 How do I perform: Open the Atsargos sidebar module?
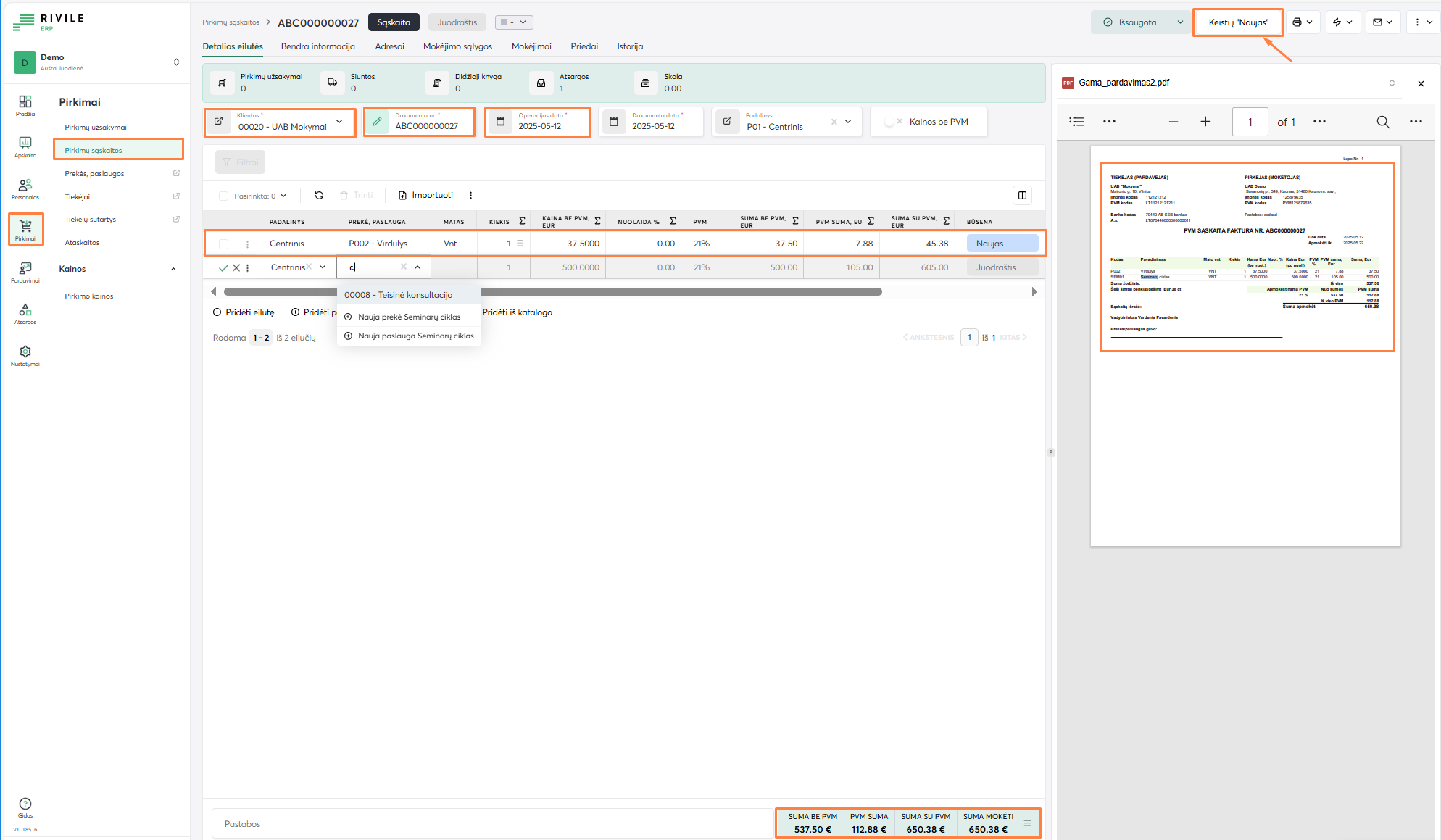[x=25, y=313]
